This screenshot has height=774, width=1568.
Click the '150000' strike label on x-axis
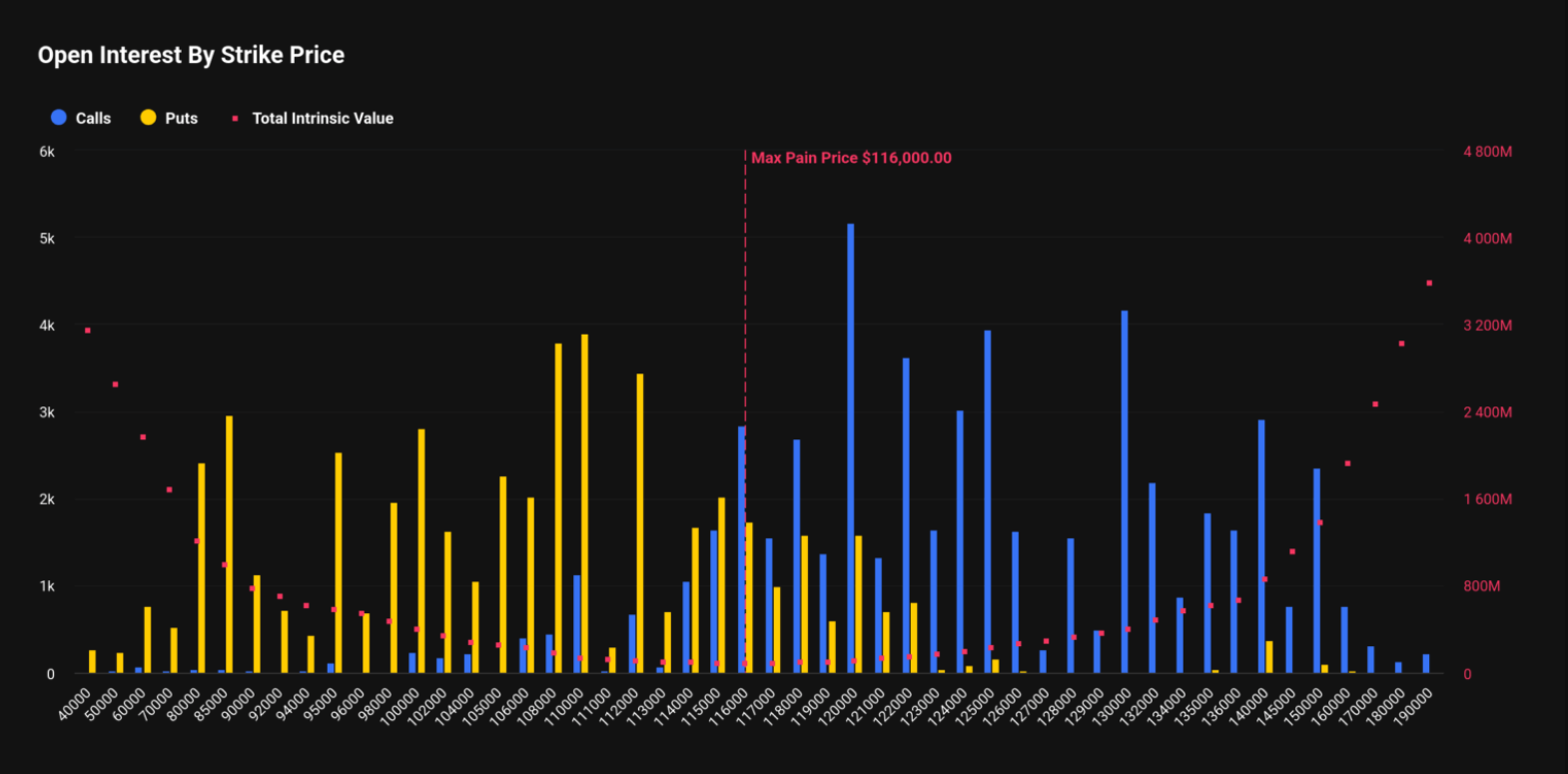click(x=1302, y=707)
